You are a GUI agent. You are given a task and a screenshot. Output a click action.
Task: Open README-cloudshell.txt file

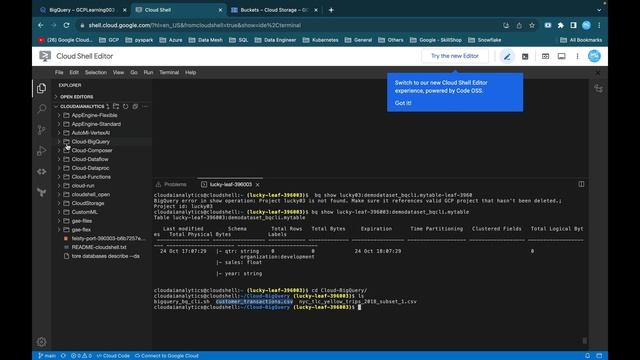click(99, 247)
